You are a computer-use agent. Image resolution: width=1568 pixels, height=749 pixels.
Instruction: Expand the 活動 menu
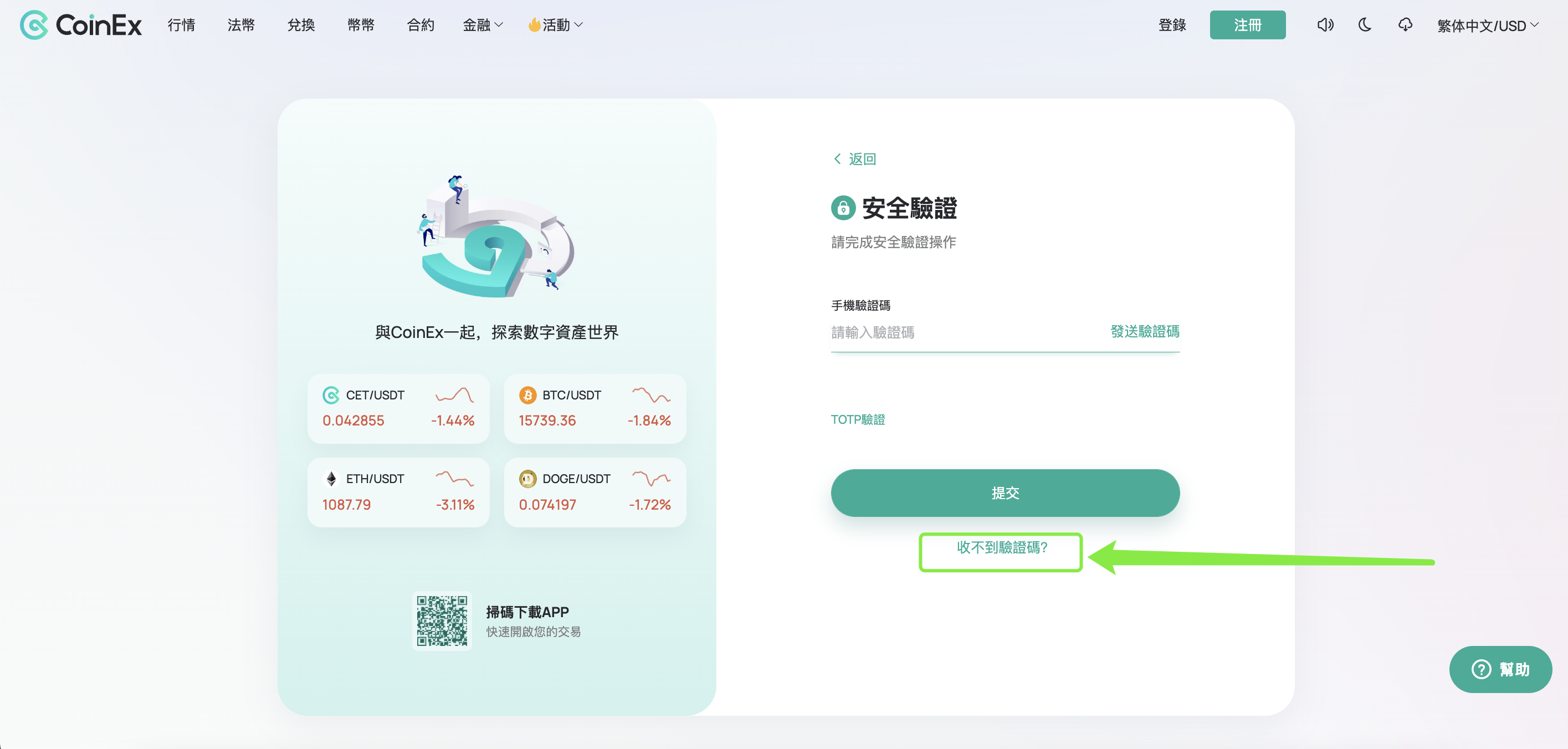[555, 25]
